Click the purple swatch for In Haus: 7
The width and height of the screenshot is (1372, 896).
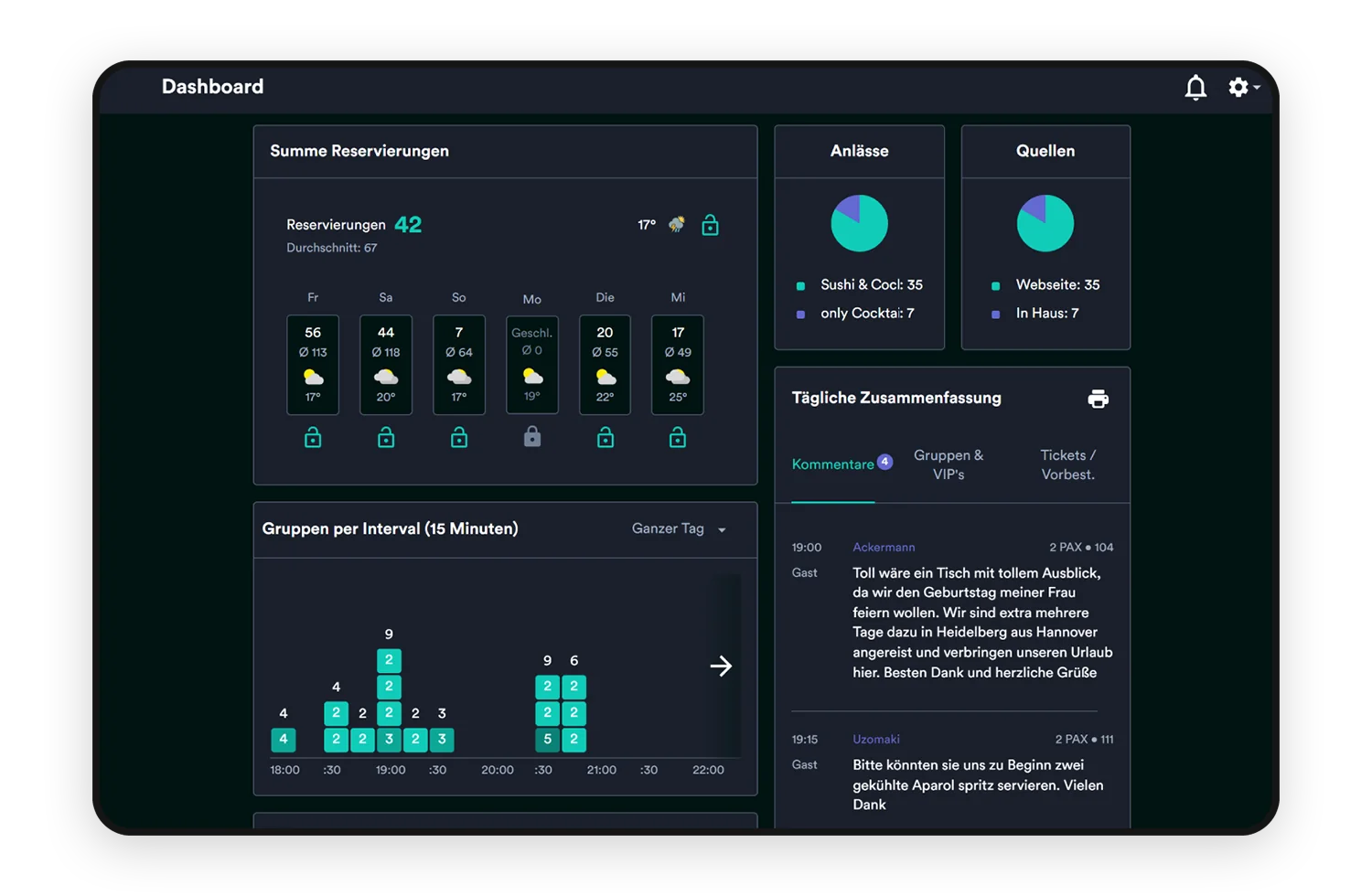point(996,315)
